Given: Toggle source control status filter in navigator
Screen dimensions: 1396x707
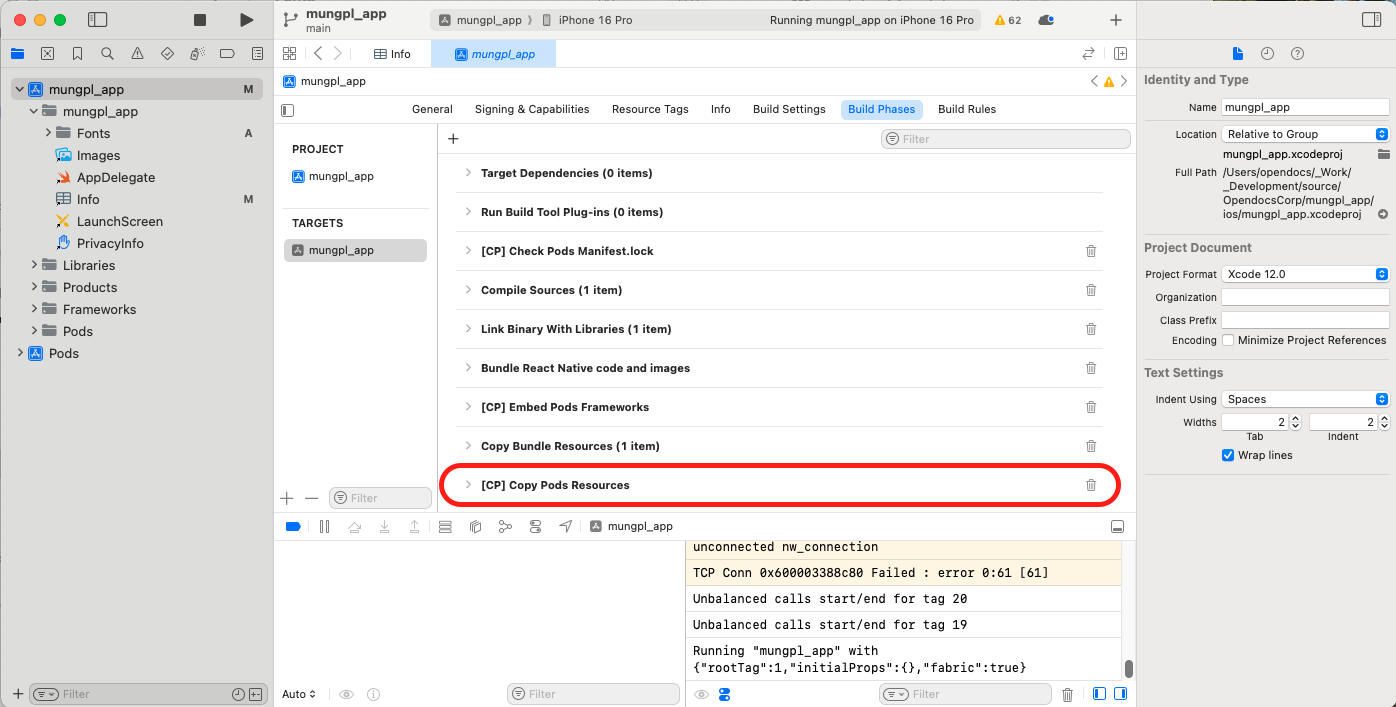Looking at the screenshot, I should [256, 694].
